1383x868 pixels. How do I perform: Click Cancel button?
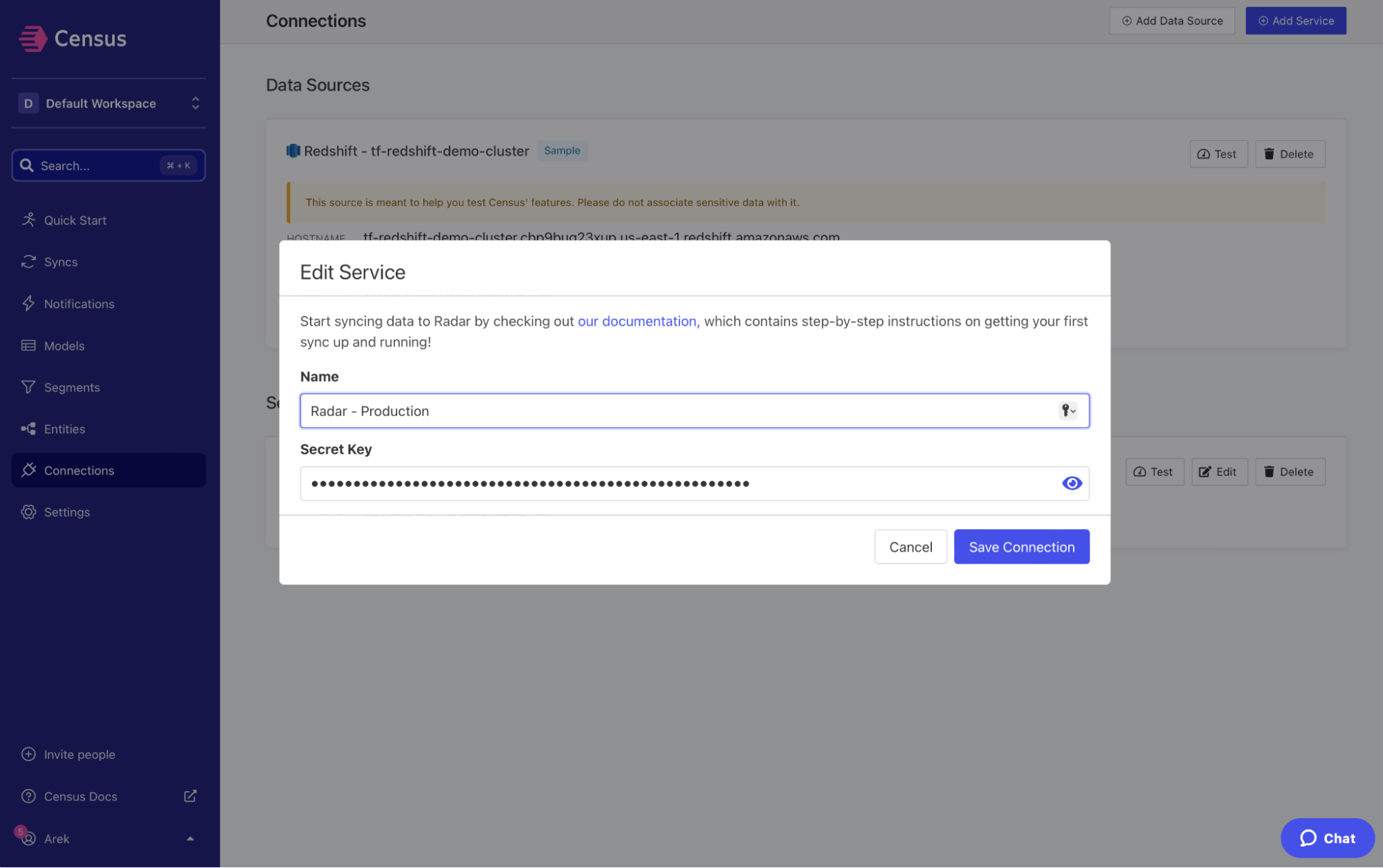[x=910, y=546]
